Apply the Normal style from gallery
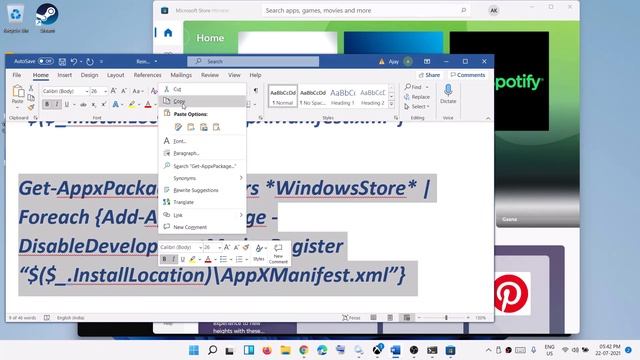This screenshot has height=360, width=640. point(283,96)
